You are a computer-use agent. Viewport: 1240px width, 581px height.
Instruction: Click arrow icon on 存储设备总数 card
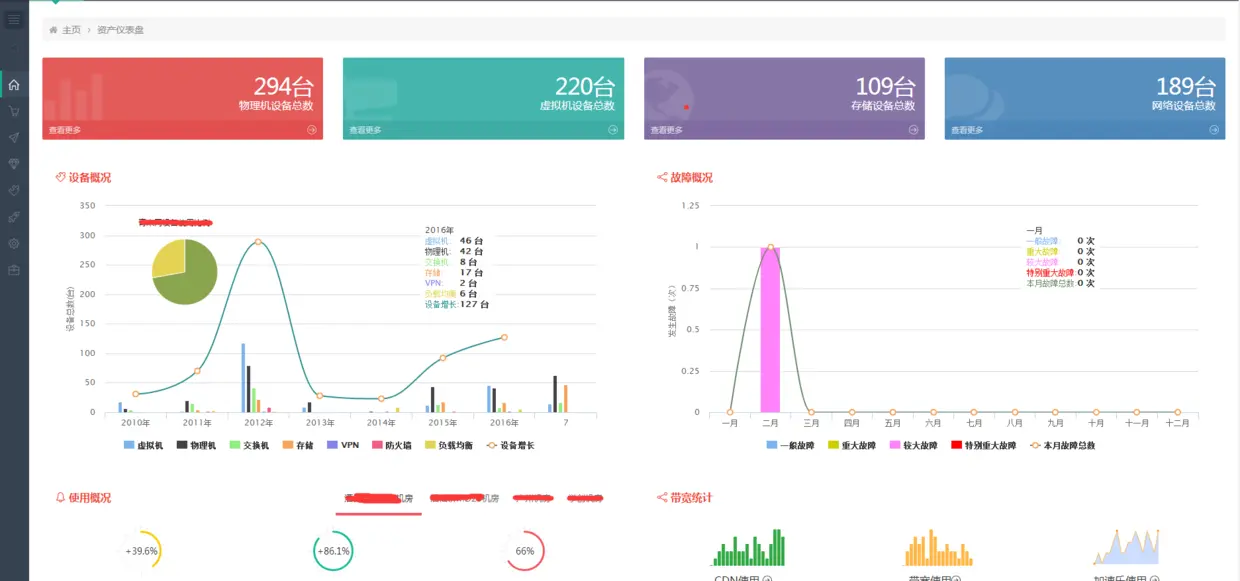[x=913, y=130]
